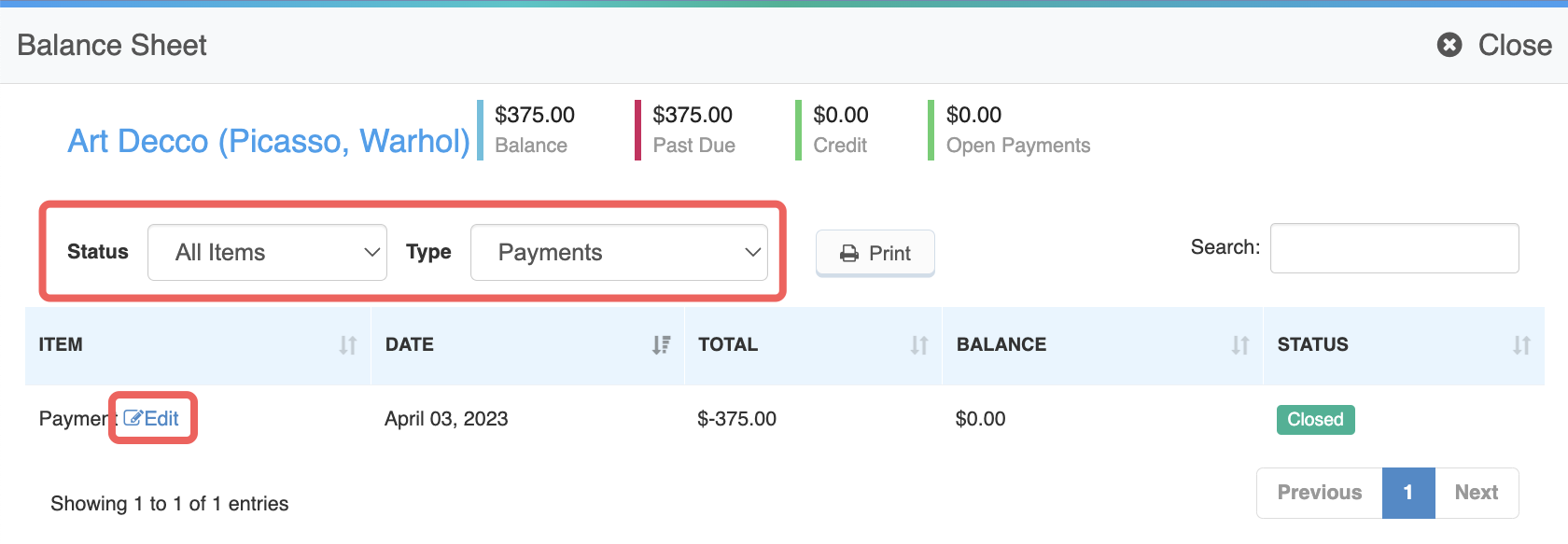Sort by DATE column sort icon

coord(662,345)
